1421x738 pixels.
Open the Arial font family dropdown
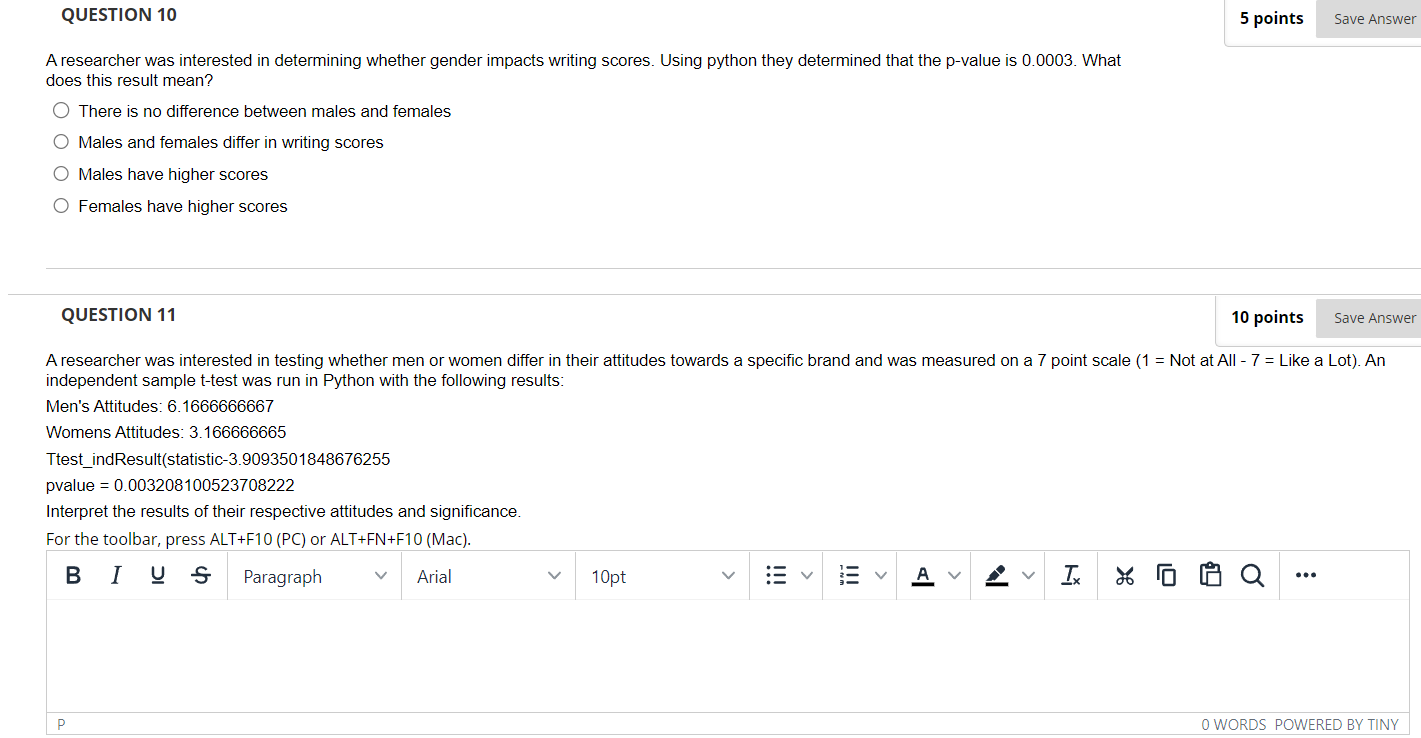487,576
